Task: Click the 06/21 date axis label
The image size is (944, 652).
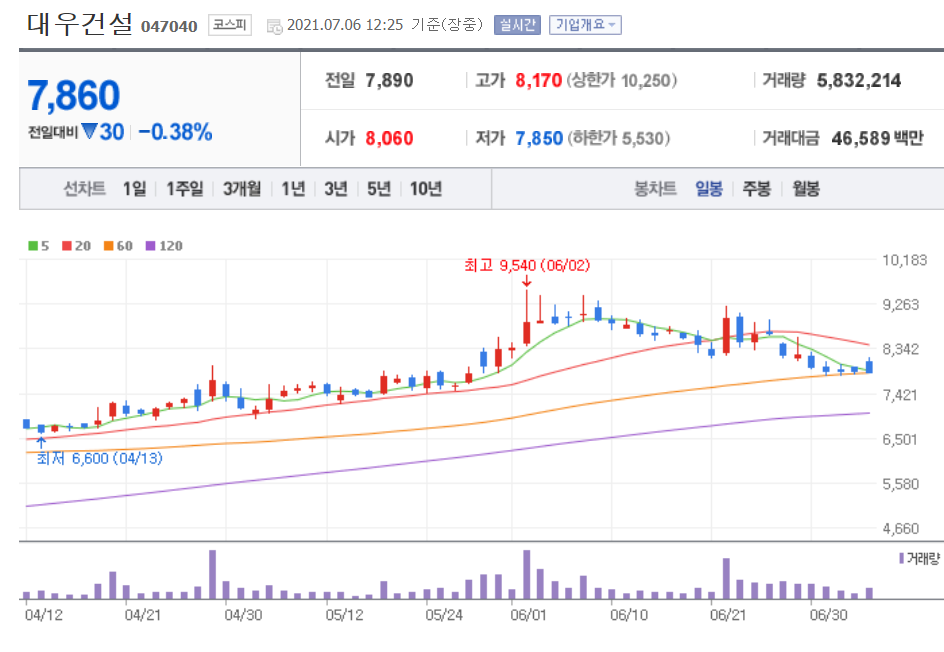Action: 728,615
